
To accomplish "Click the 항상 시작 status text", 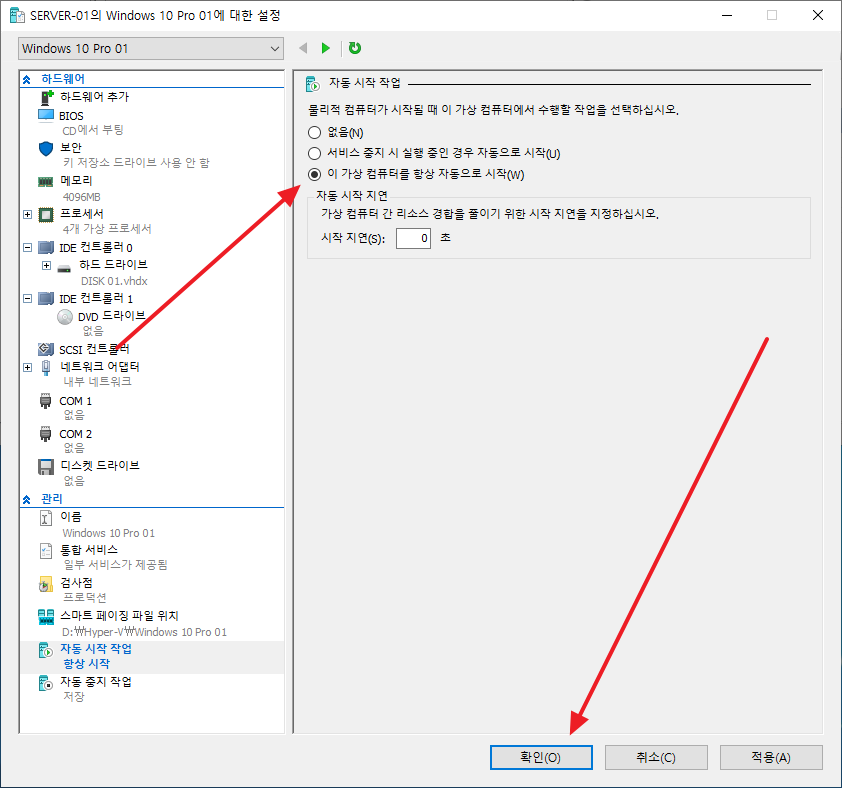I will coord(86,664).
